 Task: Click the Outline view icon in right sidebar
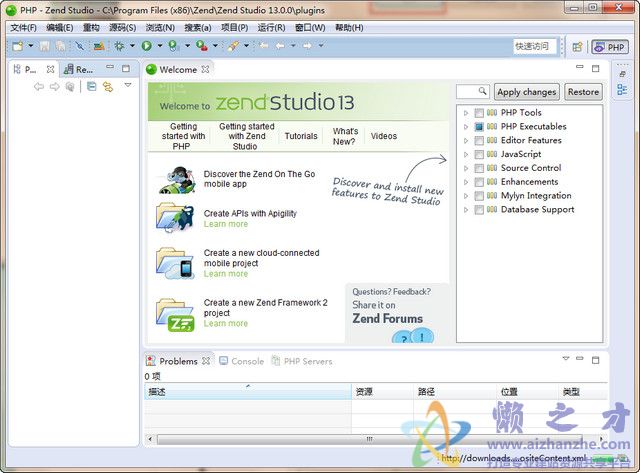tap(622, 89)
